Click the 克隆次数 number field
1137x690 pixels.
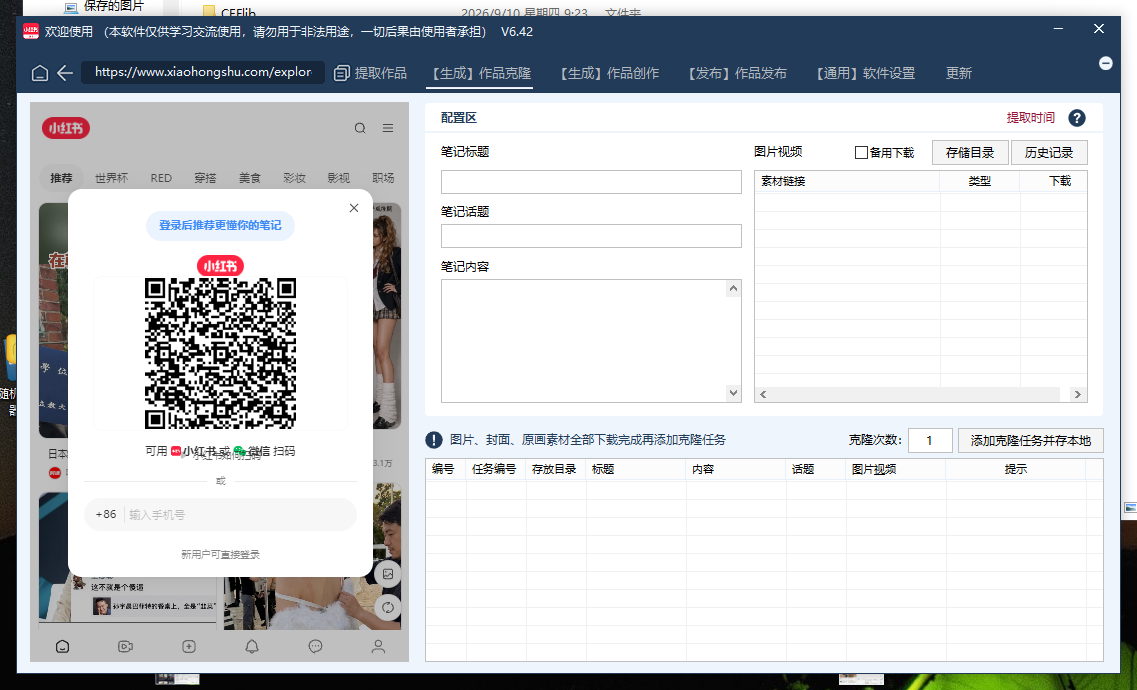[x=930, y=441]
